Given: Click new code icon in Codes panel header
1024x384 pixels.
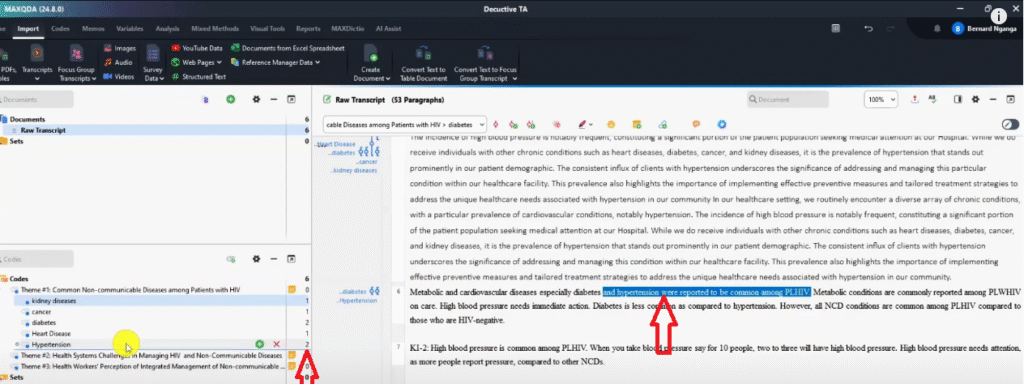Looking at the screenshot, I should pos(231,259).
